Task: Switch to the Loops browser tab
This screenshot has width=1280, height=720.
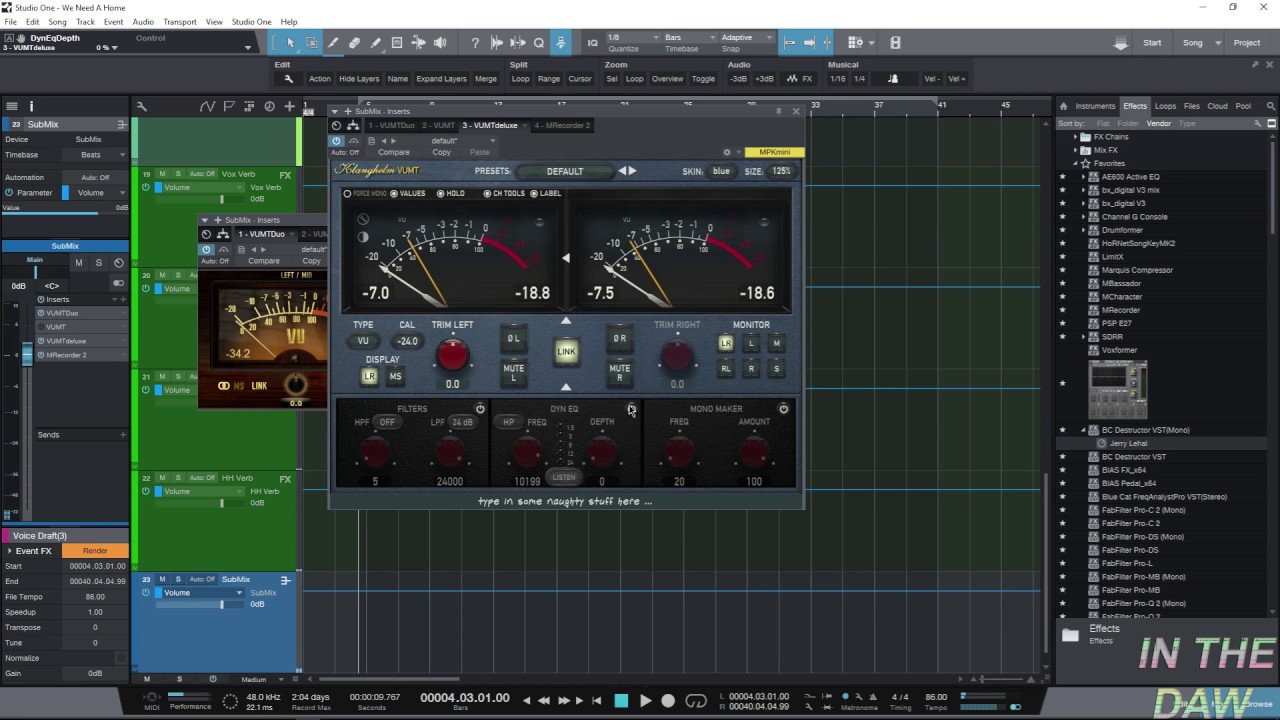Action: click(1165, 106)
